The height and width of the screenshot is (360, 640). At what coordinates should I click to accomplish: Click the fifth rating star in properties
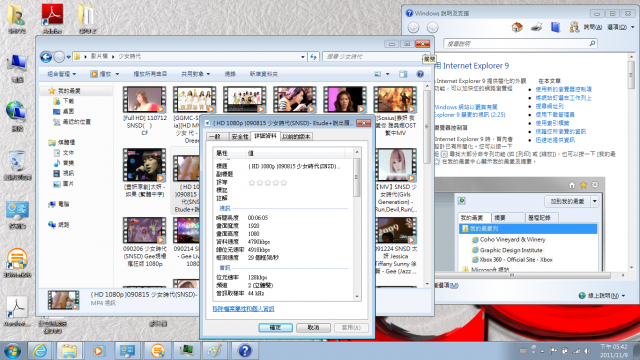click(x=284, y=183)
